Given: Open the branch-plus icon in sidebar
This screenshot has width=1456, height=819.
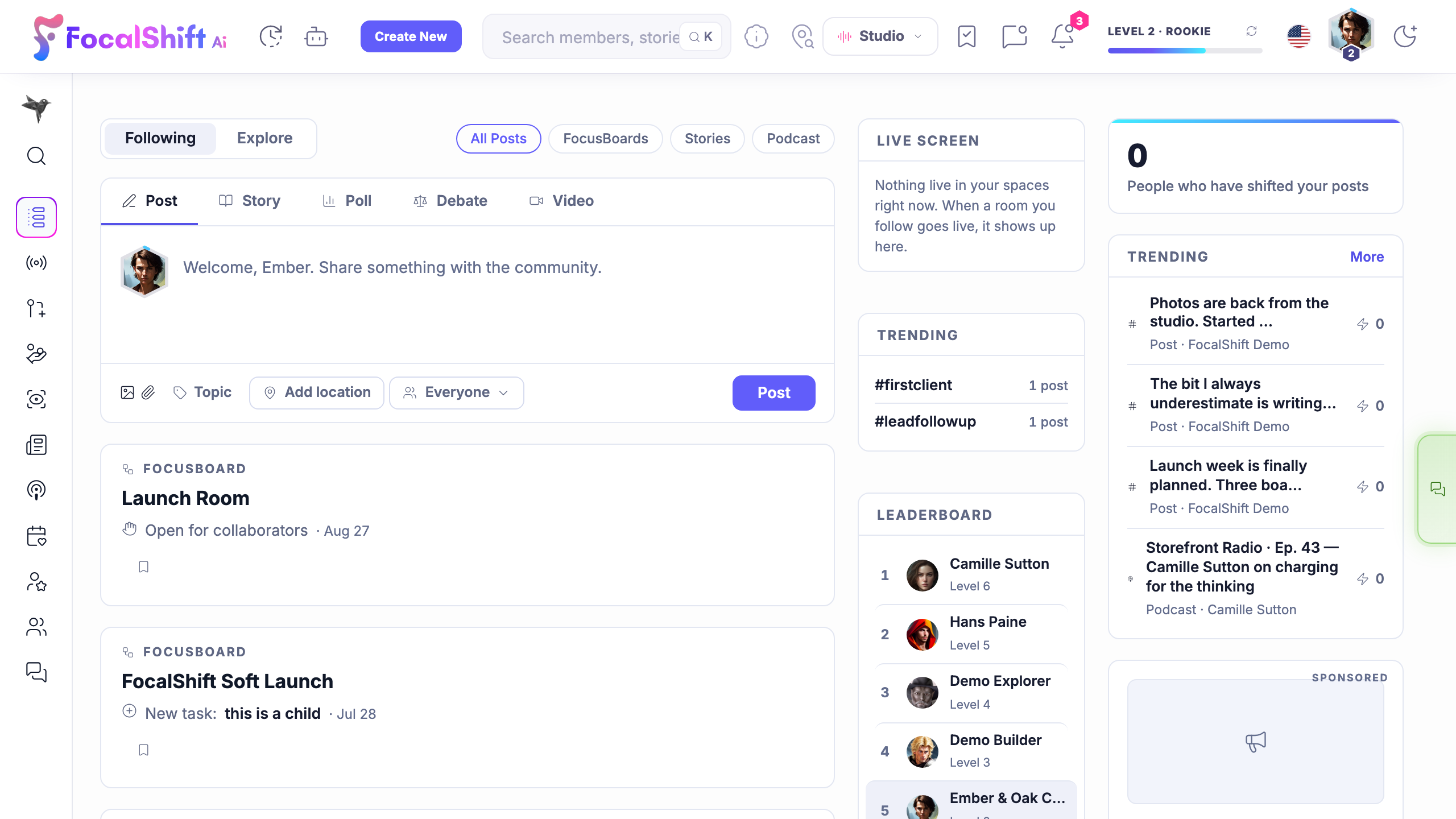Looking at the screenshot, I should point(36,308).
